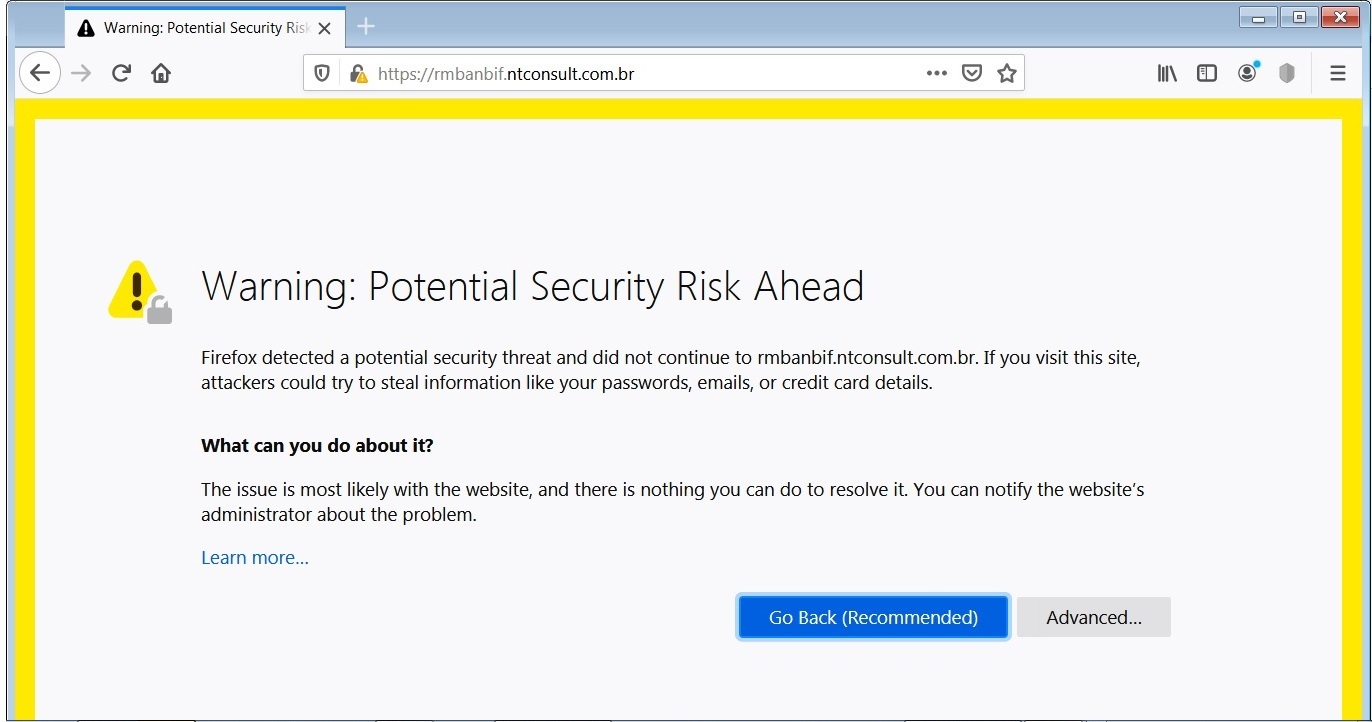Open the Learn more... link
The width and height of the screenshot is (1372, 722).
point(255,558)
